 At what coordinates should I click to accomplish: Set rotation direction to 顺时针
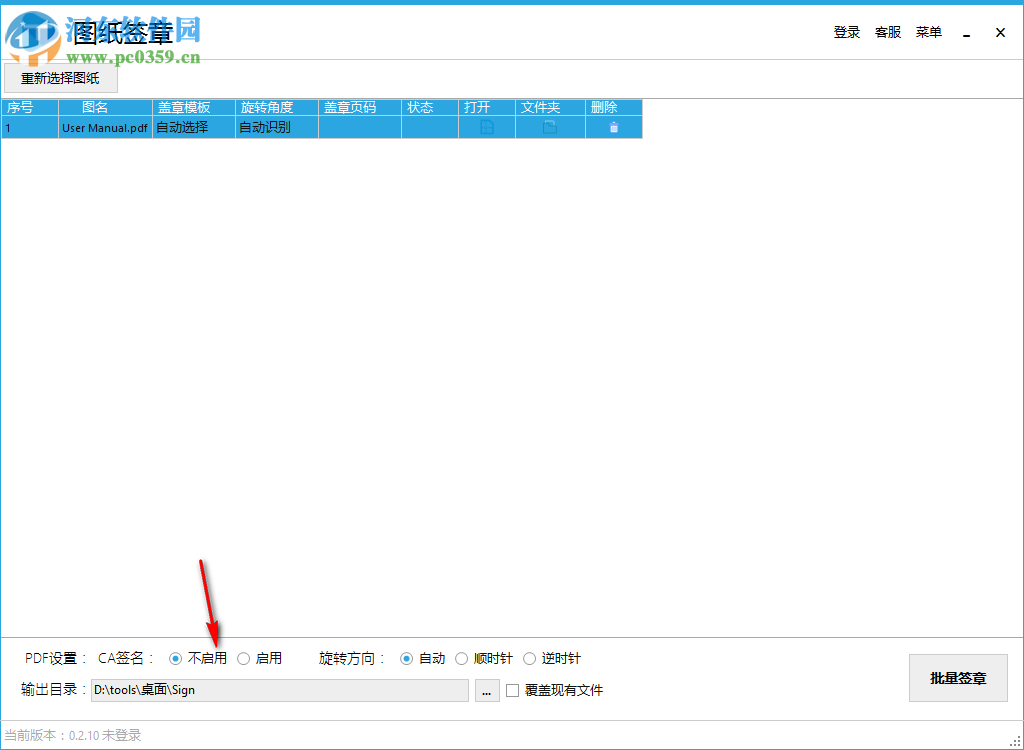tap(461, 658)
